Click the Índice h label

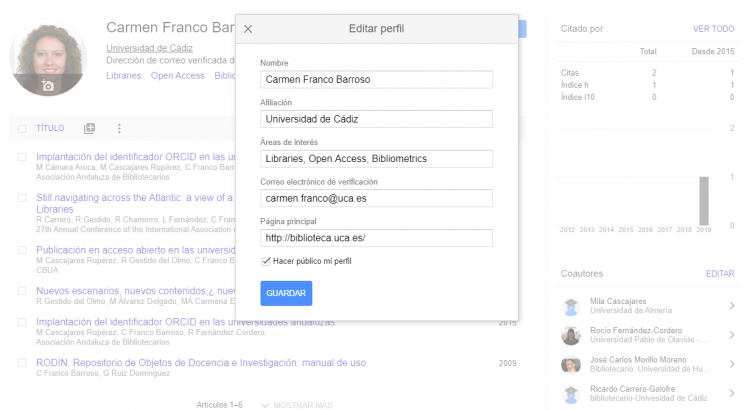tap(574, 85)
